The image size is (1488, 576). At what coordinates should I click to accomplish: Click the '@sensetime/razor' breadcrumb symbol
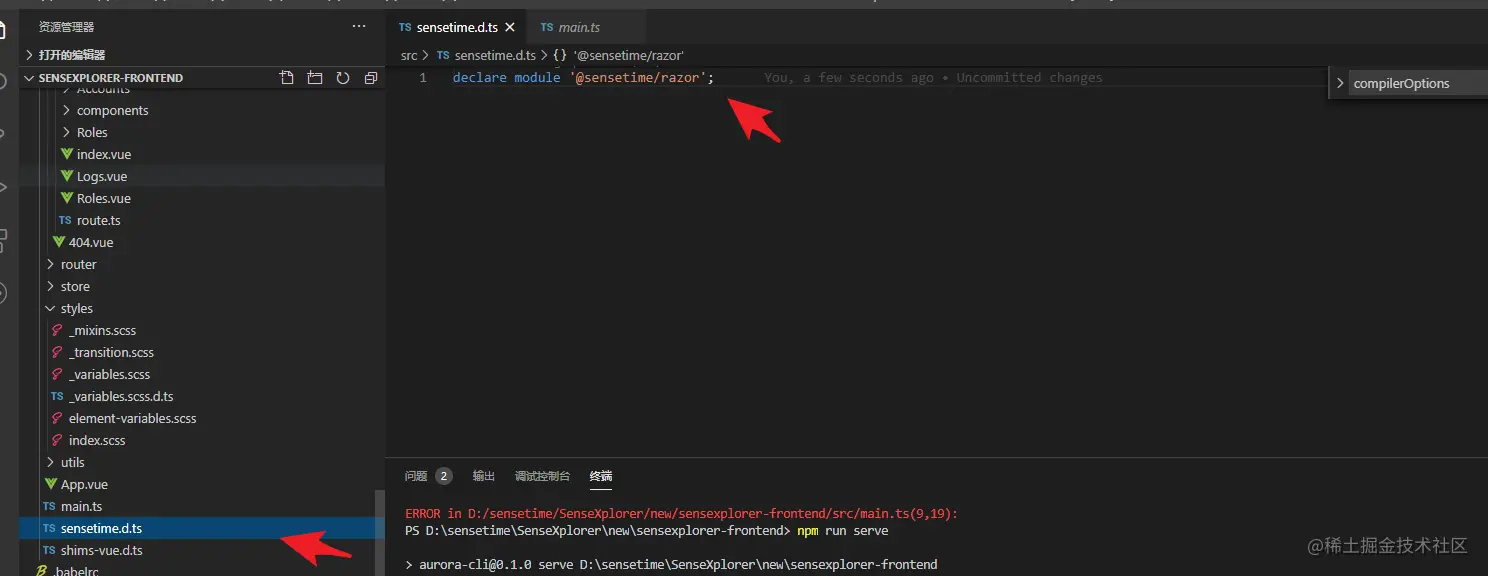619,56
